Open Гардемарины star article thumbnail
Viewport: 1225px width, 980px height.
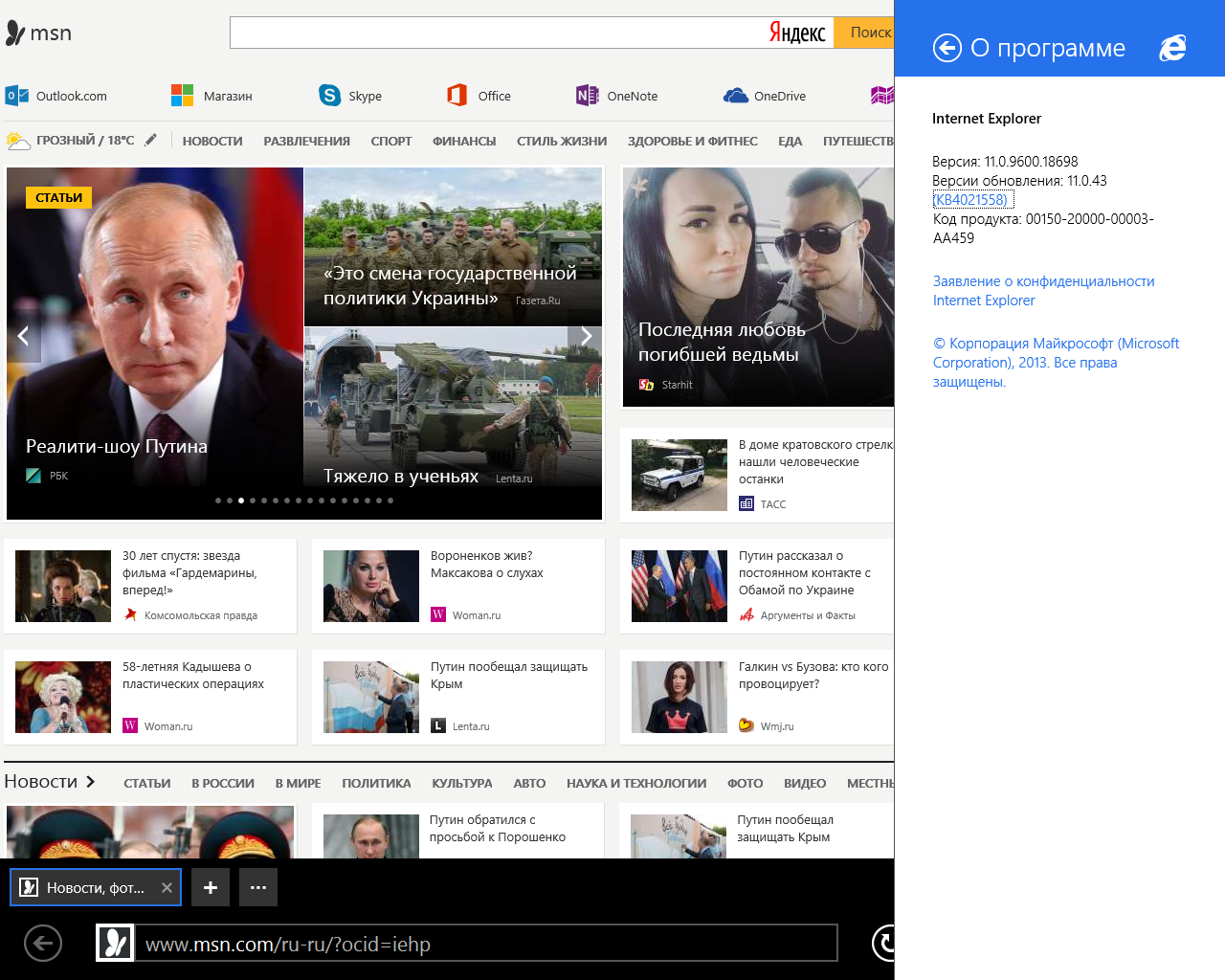tap(63, 586)
